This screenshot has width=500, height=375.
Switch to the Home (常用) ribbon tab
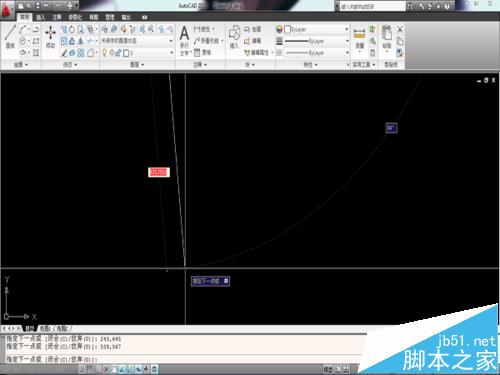pyautogui.click(x=25, y=17)
